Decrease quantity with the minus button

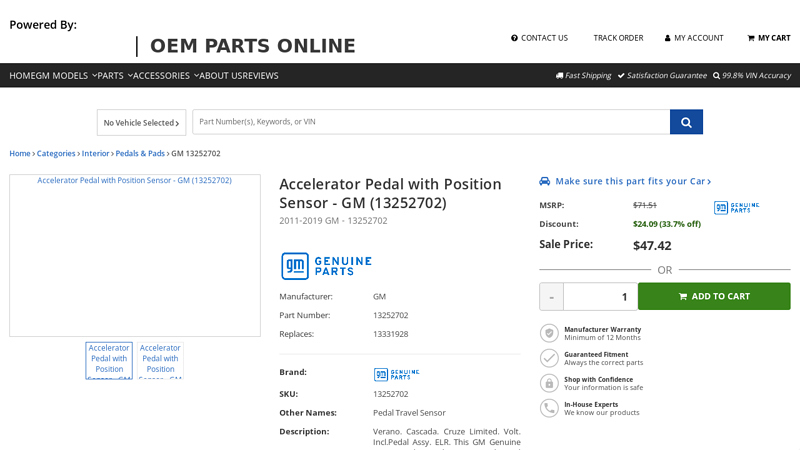pos(551,297)
